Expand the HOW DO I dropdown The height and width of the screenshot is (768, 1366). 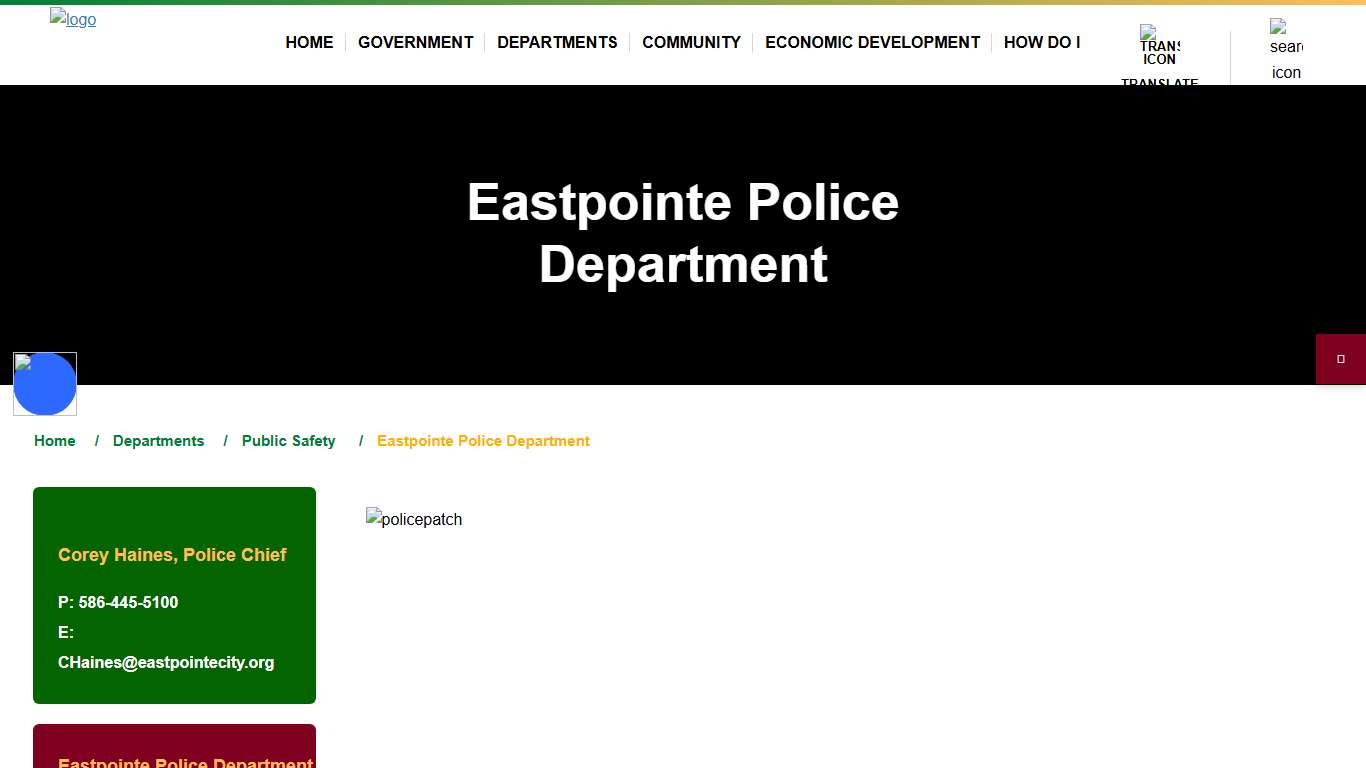(x=1041, y=42)
